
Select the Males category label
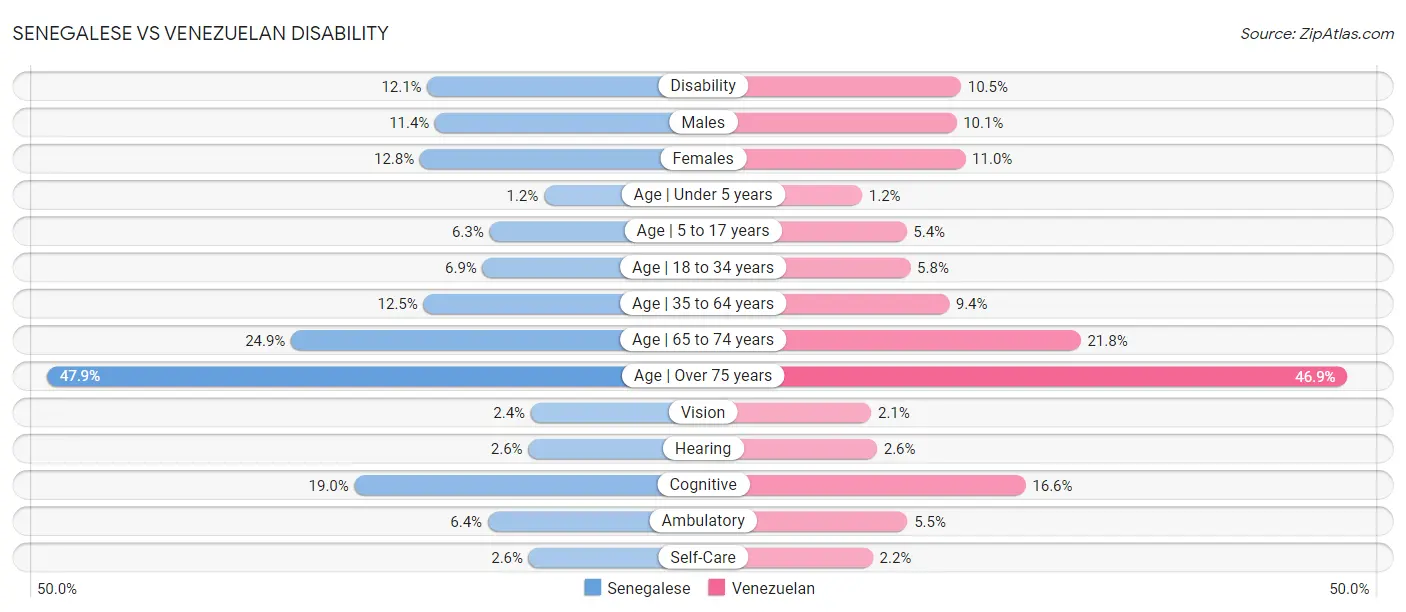pyautogui.click(x=703, y=122)
